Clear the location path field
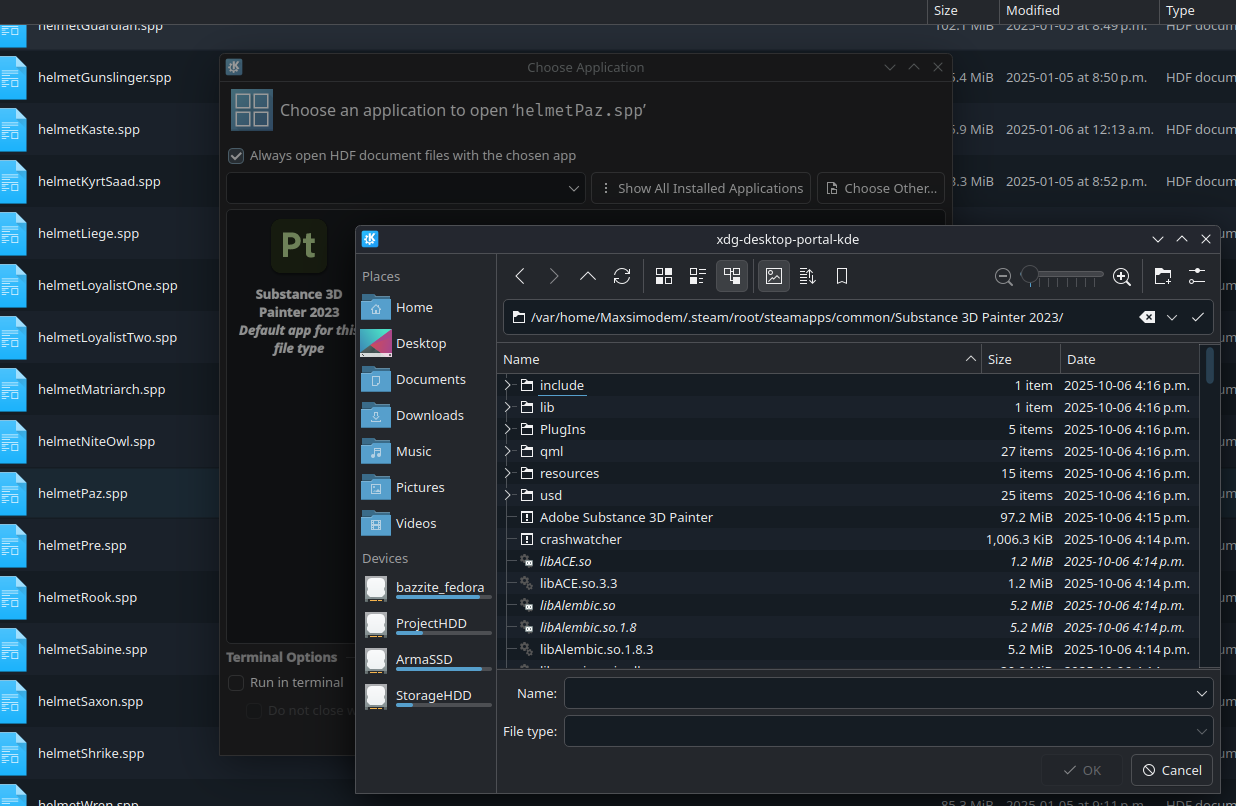 pyautogui.click(x=1147, y=317)
